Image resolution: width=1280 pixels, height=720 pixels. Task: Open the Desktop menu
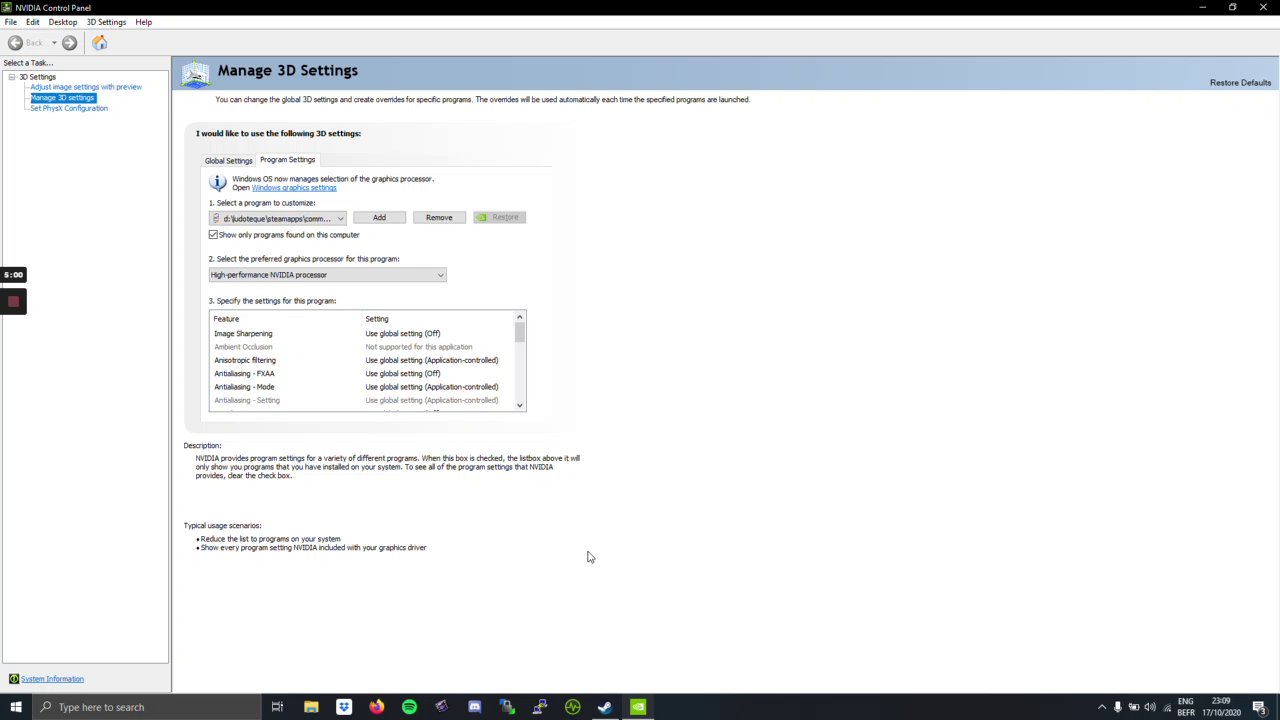62,22
